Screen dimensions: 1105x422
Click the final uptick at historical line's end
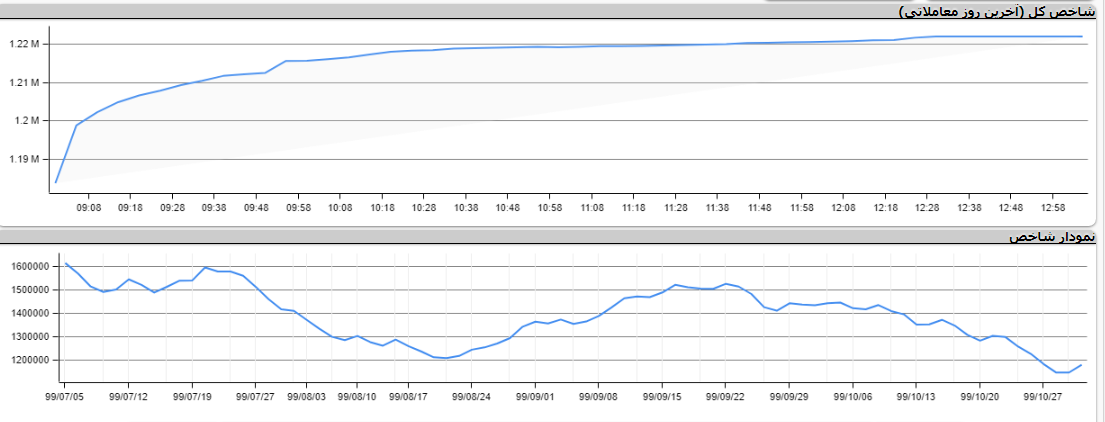click(1081, 365)
